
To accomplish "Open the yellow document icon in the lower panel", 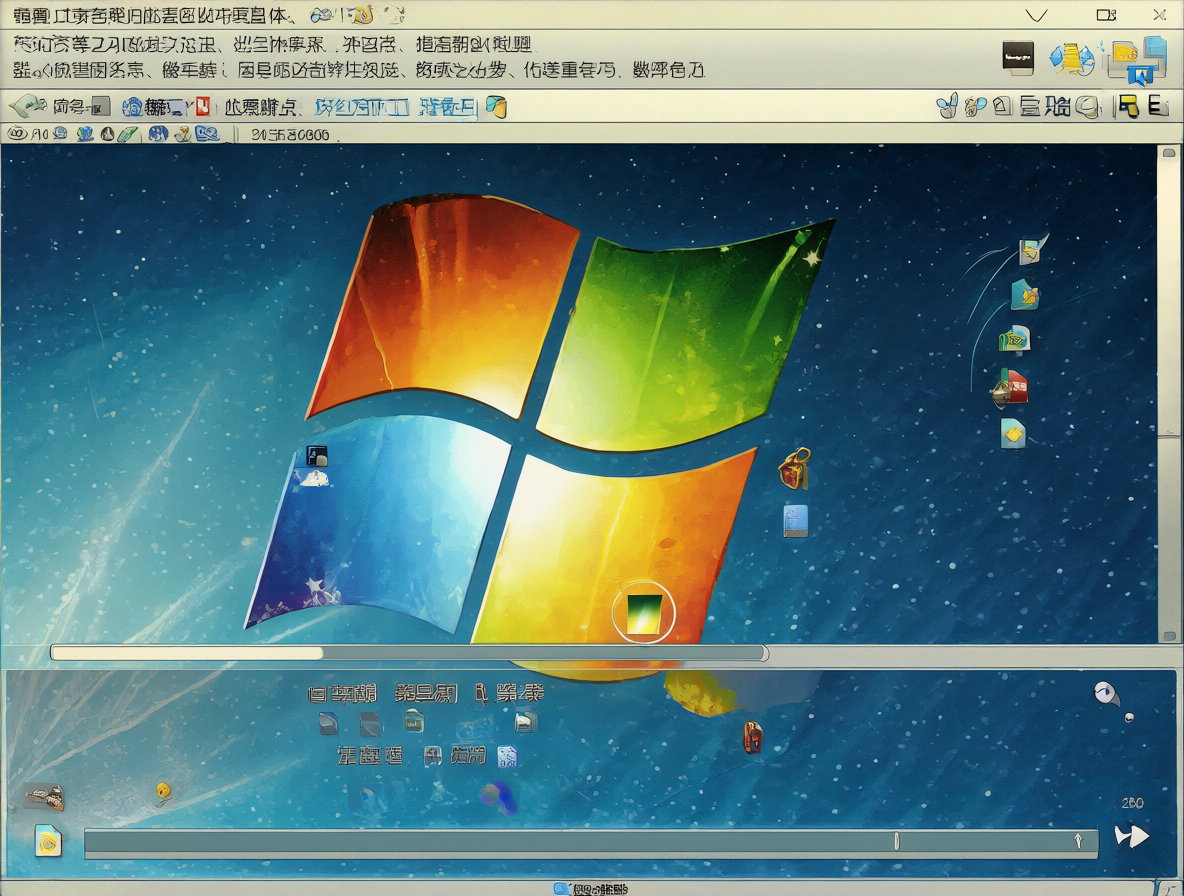I will coord(48,840).
